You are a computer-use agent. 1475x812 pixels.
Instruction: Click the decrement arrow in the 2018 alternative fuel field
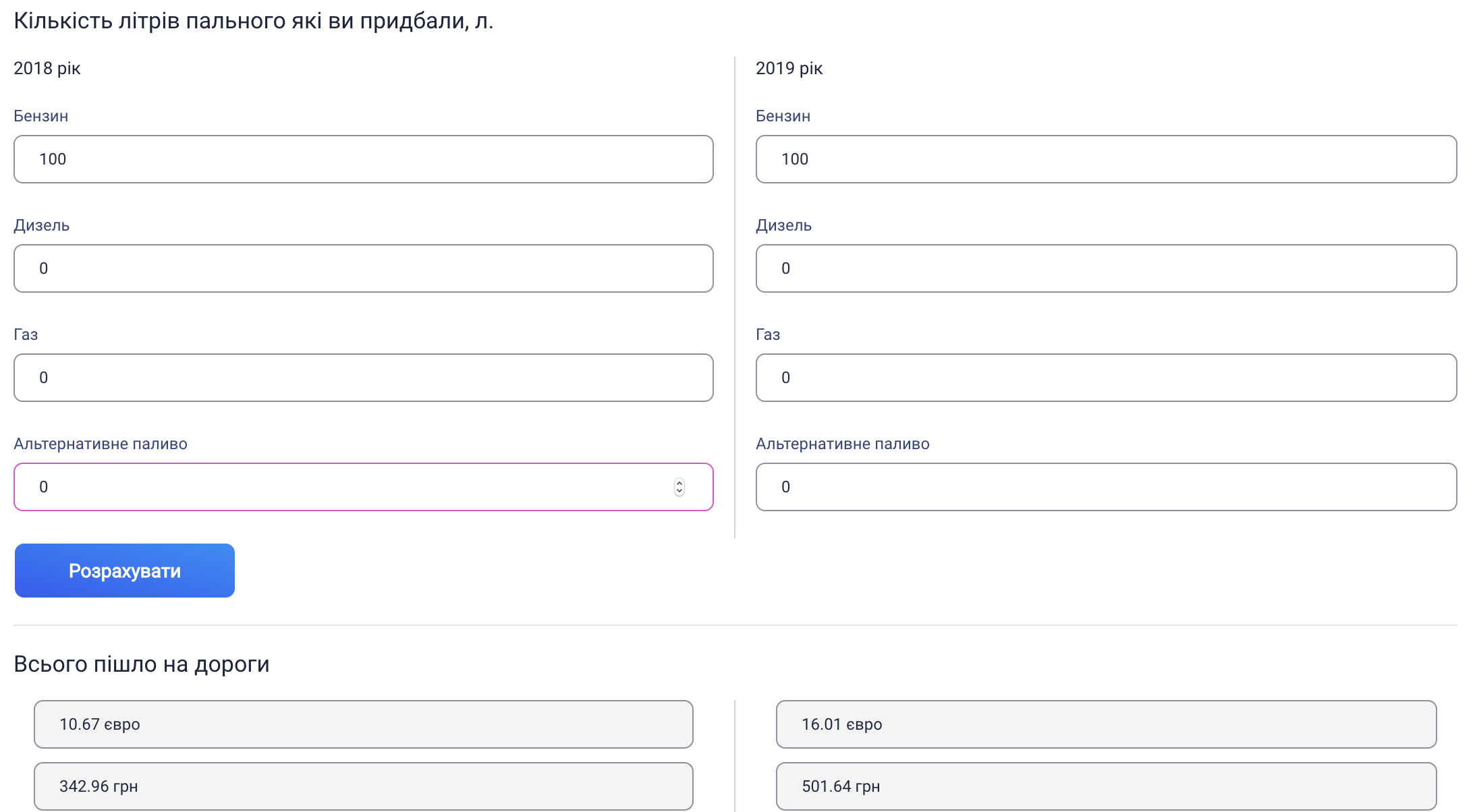click(x=679, y=491)
